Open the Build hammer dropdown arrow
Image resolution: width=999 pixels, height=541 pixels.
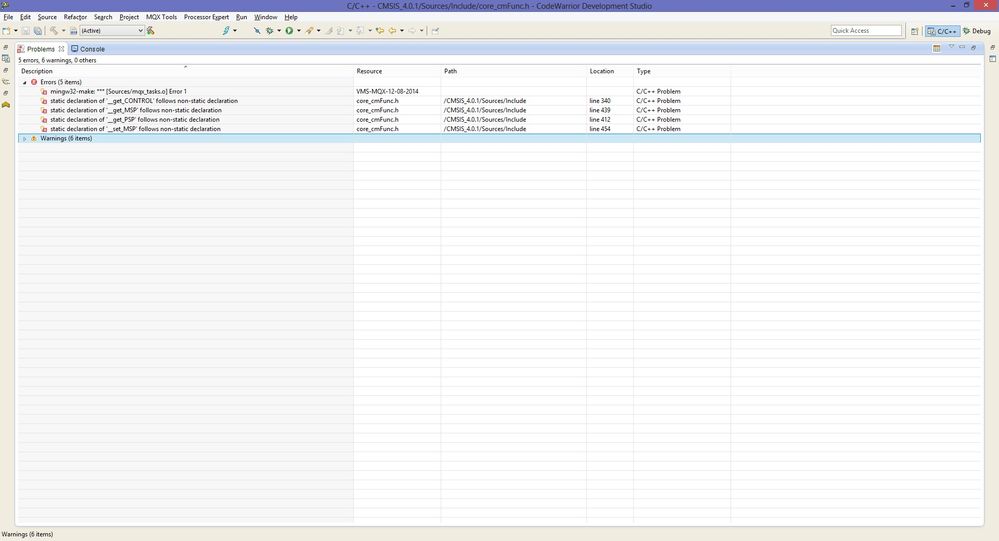pyautogui.click(x=63, y=31)
